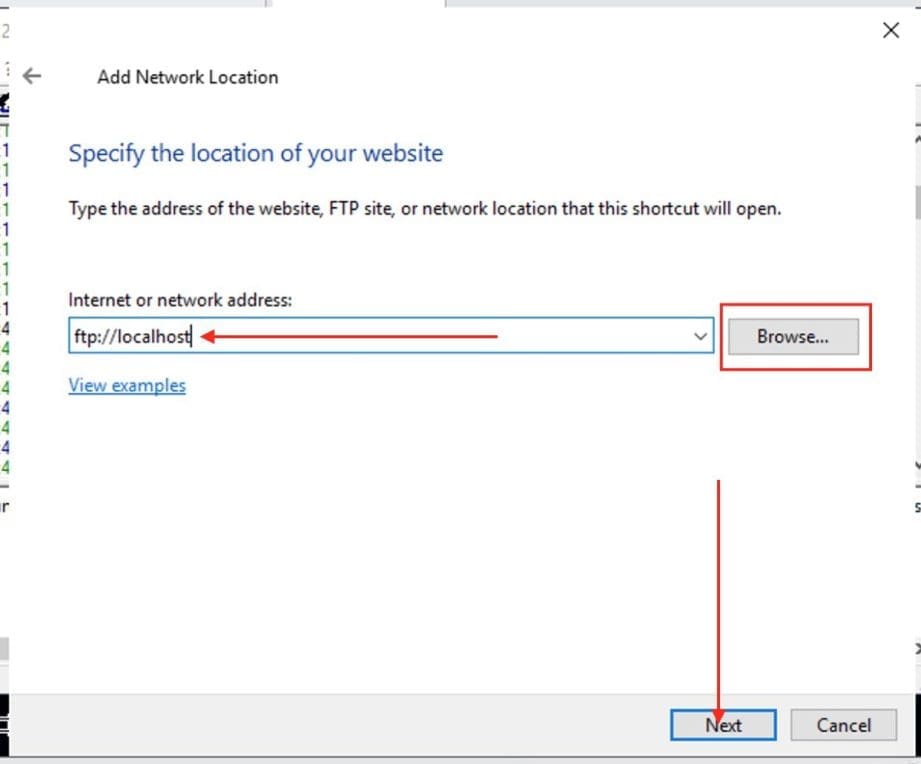Click the back arrow in the wizard header
Screen dimensions: 921x764
pyautogui.click(x=33, y=76)
